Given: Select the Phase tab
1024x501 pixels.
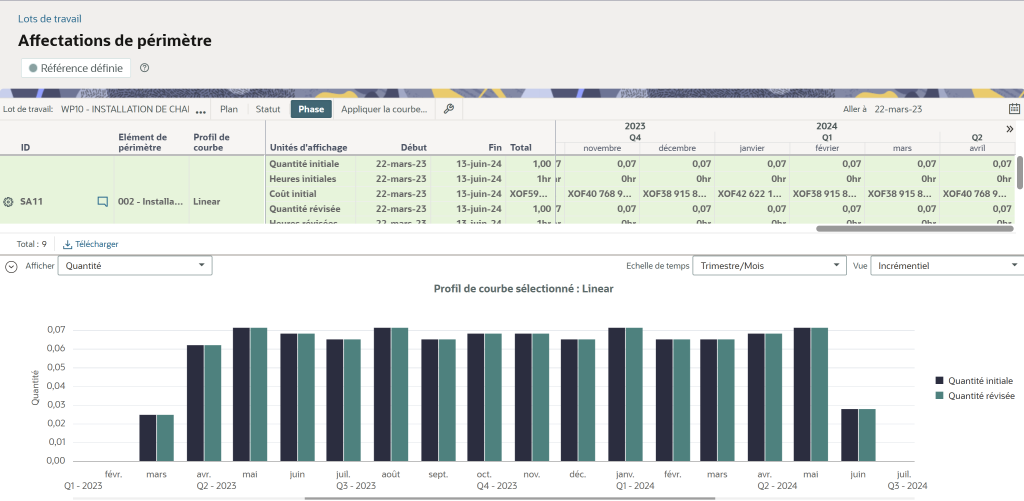Looking at the screenshot, I should [310, 109].
